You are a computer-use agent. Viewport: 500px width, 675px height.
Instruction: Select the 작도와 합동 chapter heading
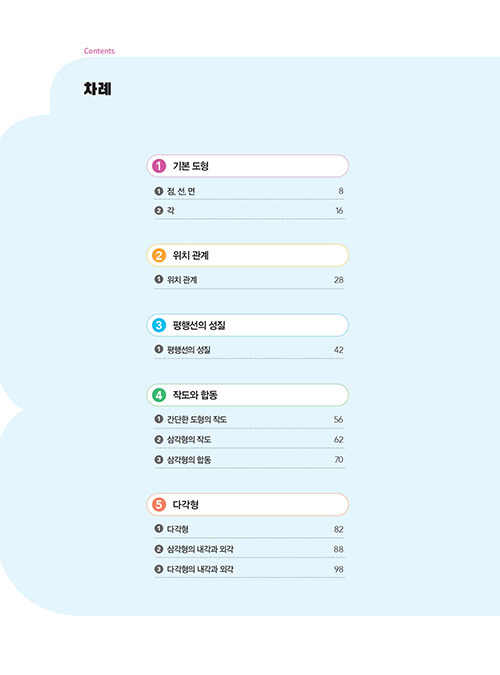(248, 395)
